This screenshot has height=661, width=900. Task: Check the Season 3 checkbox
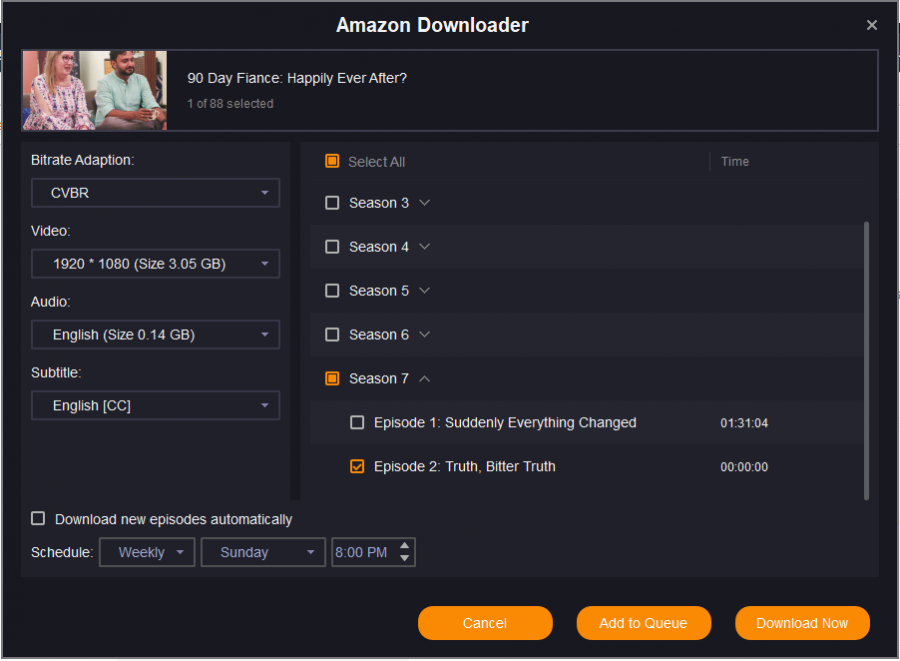point(332,203)
